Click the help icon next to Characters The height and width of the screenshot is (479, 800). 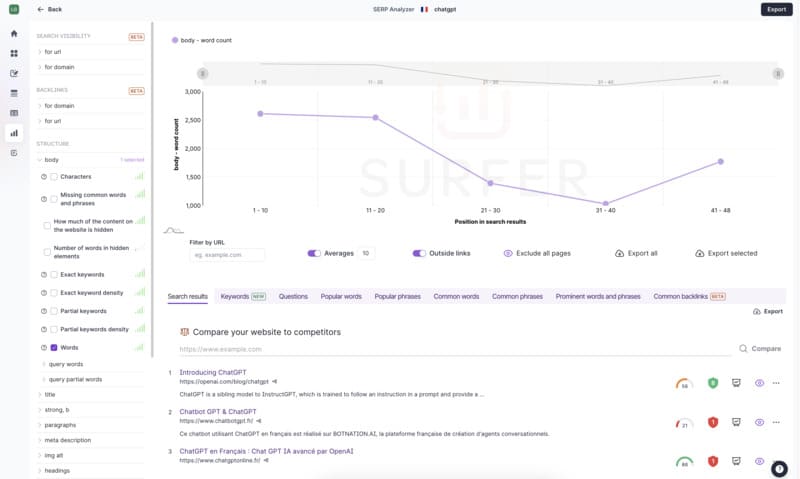44,177
